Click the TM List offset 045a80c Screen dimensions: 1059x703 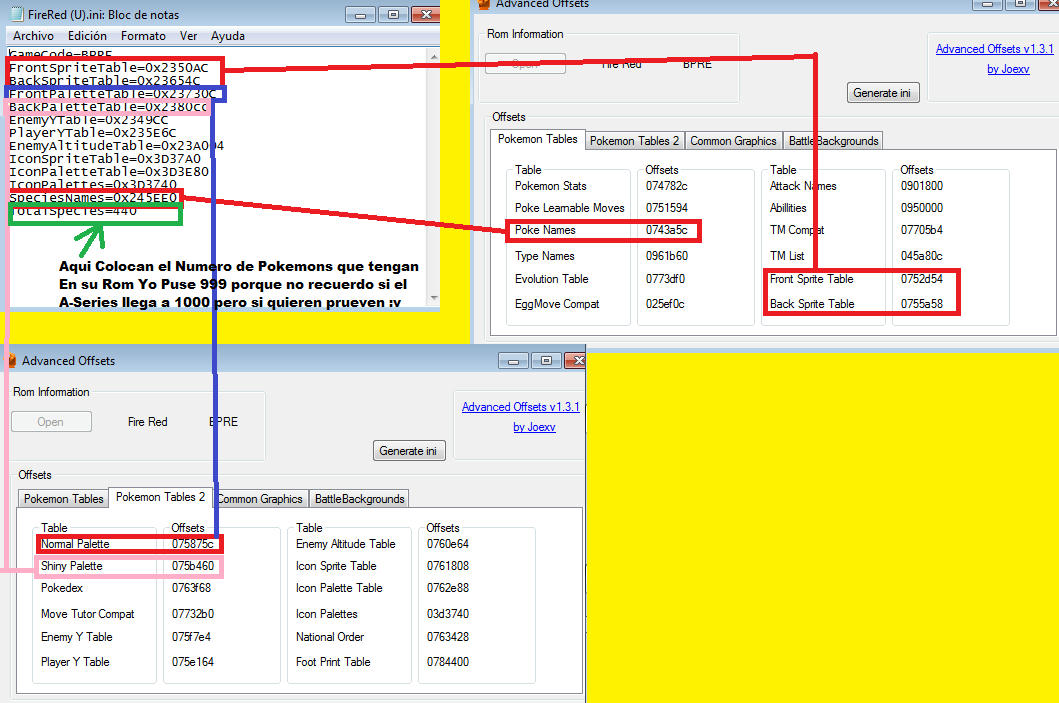point(921,256)
